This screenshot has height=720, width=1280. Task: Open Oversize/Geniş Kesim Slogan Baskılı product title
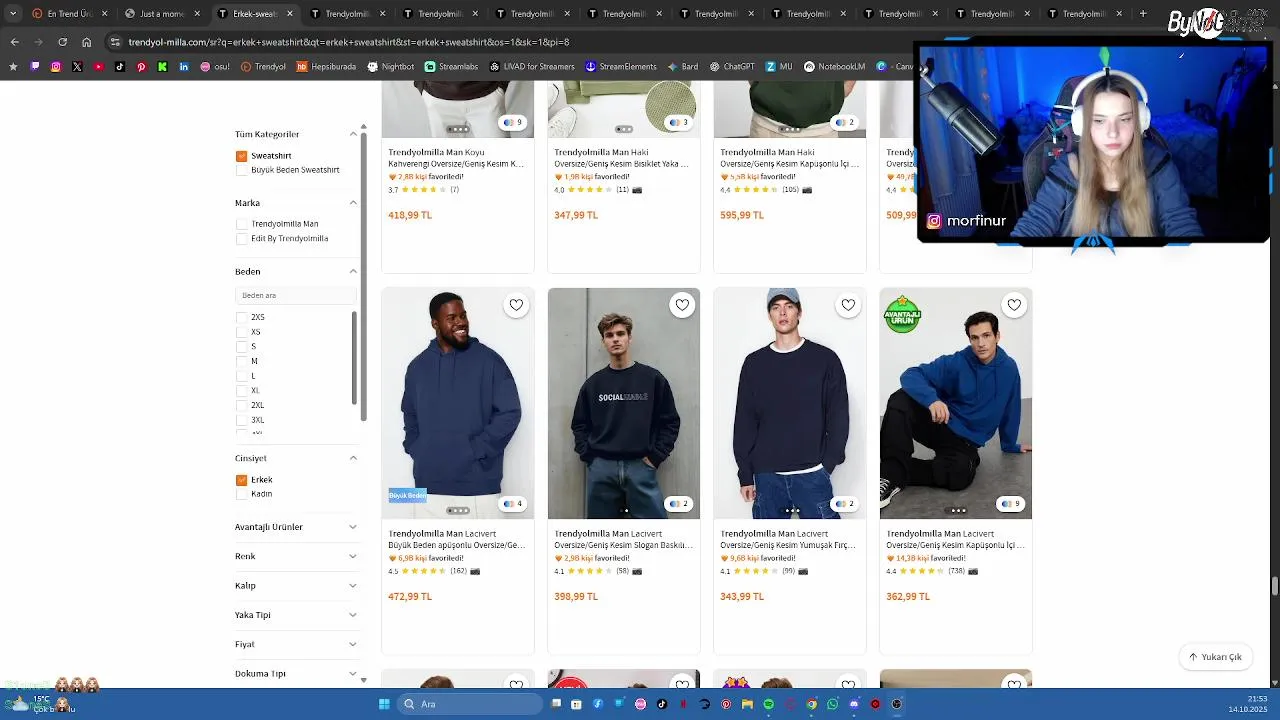pyautogui.click(x=623, y=540)
